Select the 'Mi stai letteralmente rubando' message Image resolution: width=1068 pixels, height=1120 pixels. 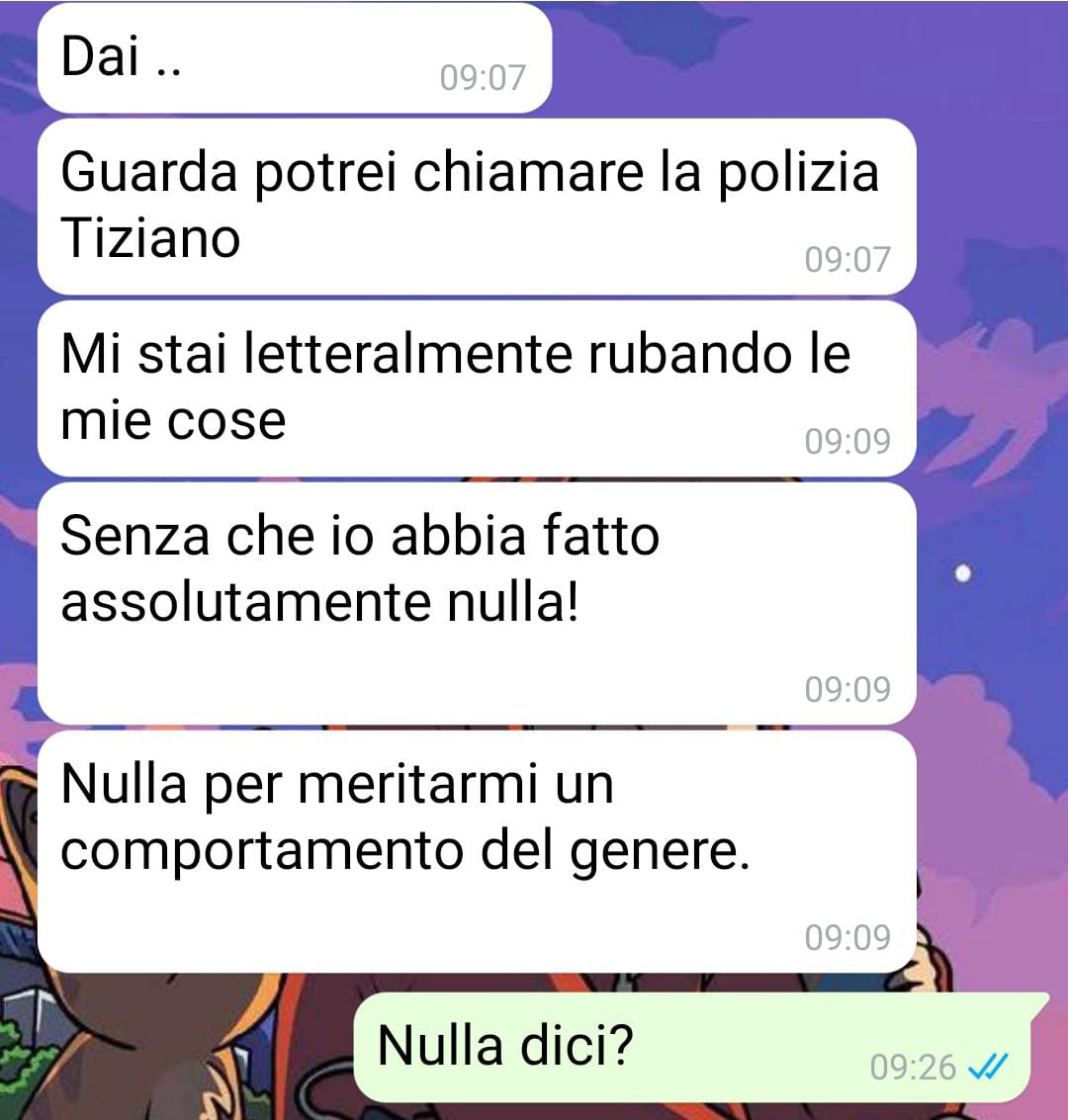point(477,388)
